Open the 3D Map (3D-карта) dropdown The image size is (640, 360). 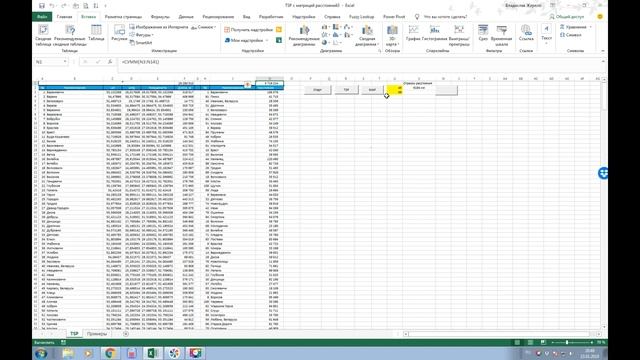[x=392, y=35]
